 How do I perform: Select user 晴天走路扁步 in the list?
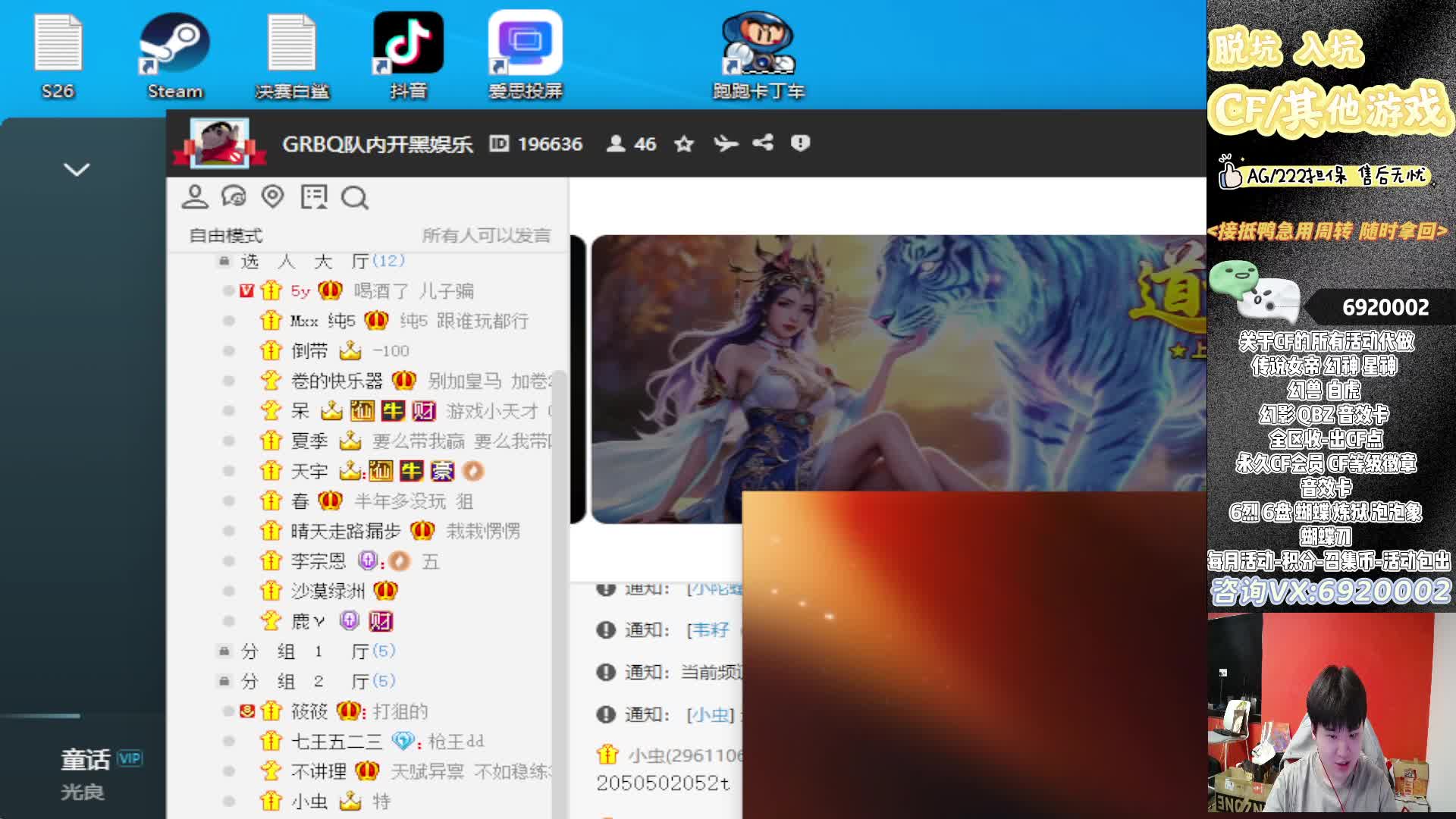click(345, 532)
